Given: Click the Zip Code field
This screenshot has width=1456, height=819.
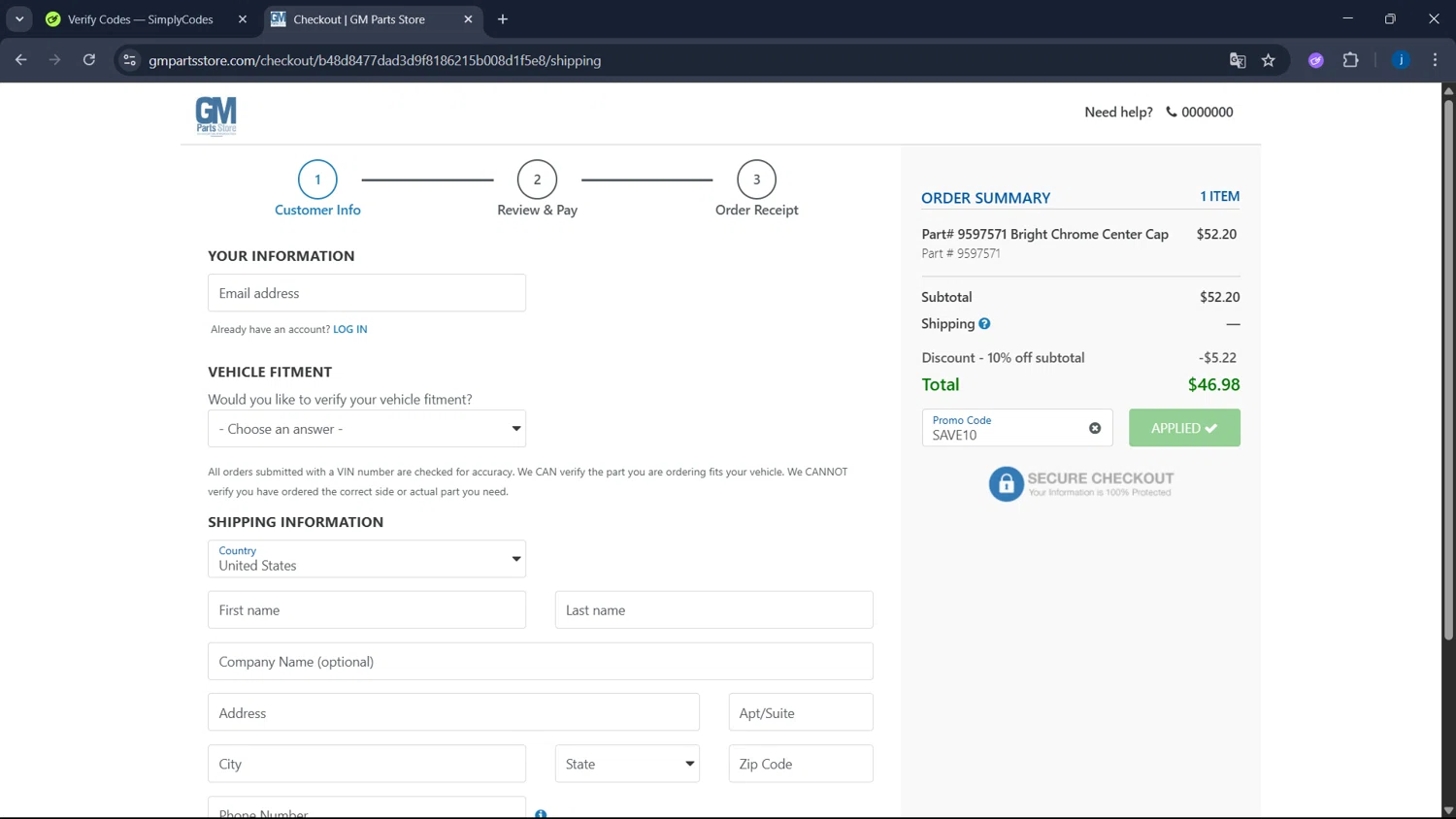Looking at the screenshot, I should [x=801, y=764].
